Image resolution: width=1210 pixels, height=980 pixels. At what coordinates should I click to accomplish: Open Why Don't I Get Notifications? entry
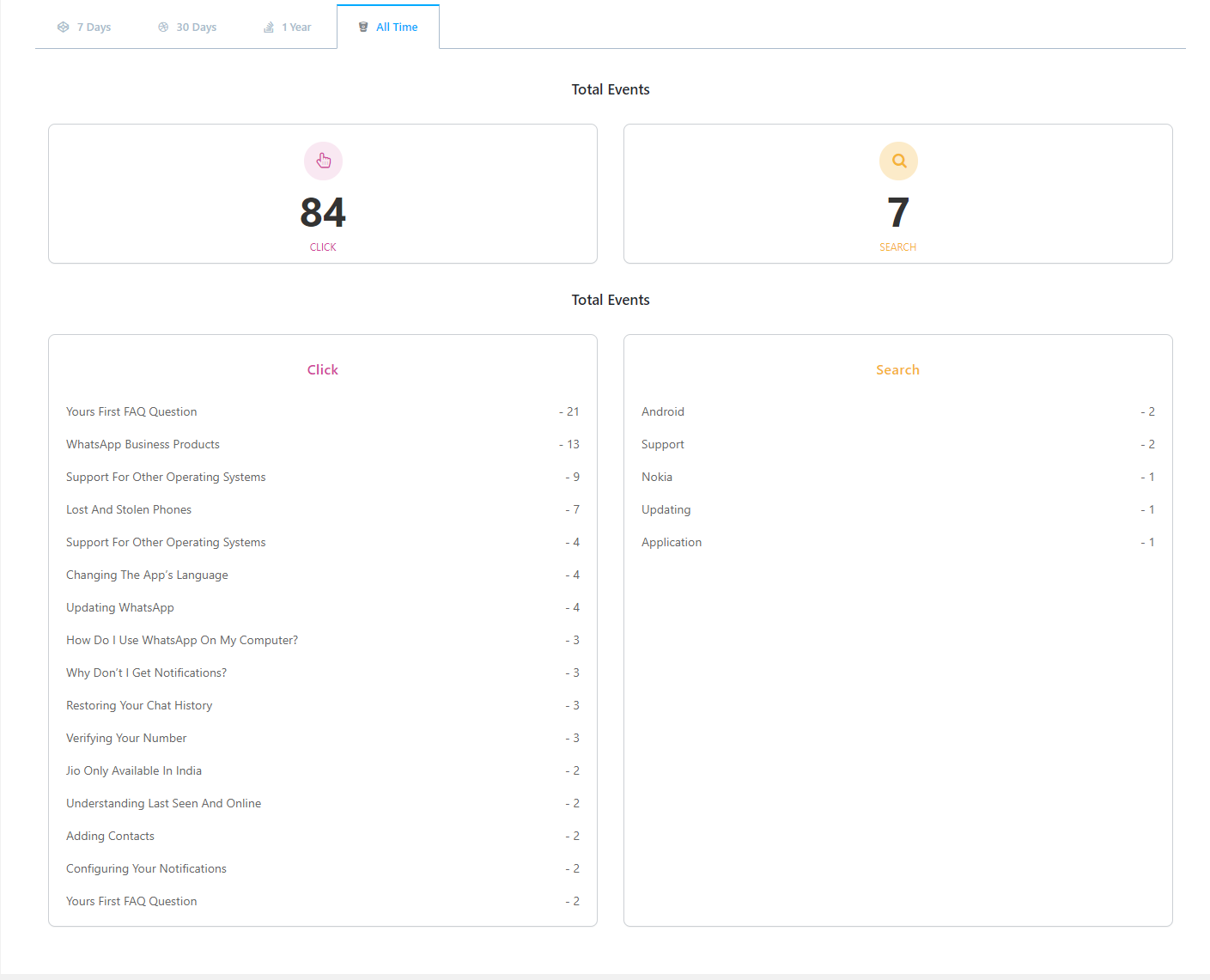click(146, 673)
